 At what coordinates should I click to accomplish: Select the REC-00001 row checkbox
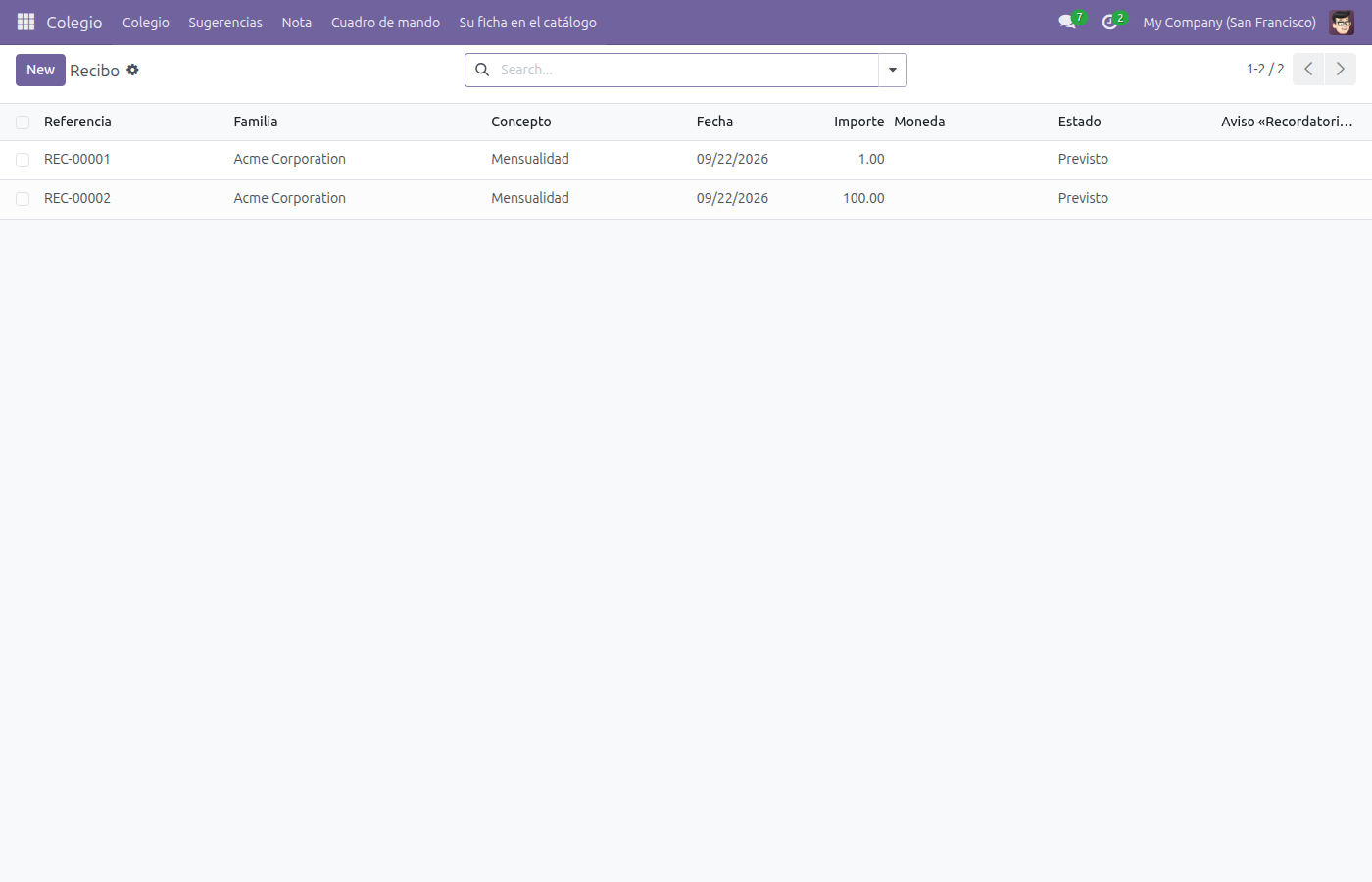(x=23, y=160)
